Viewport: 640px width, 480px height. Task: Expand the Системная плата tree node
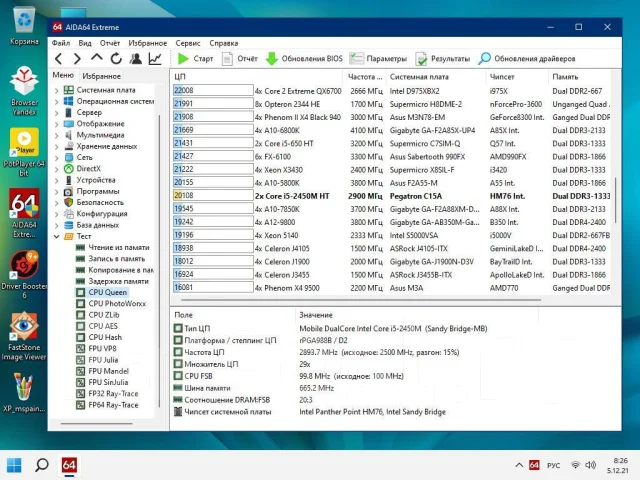[57, 90]
